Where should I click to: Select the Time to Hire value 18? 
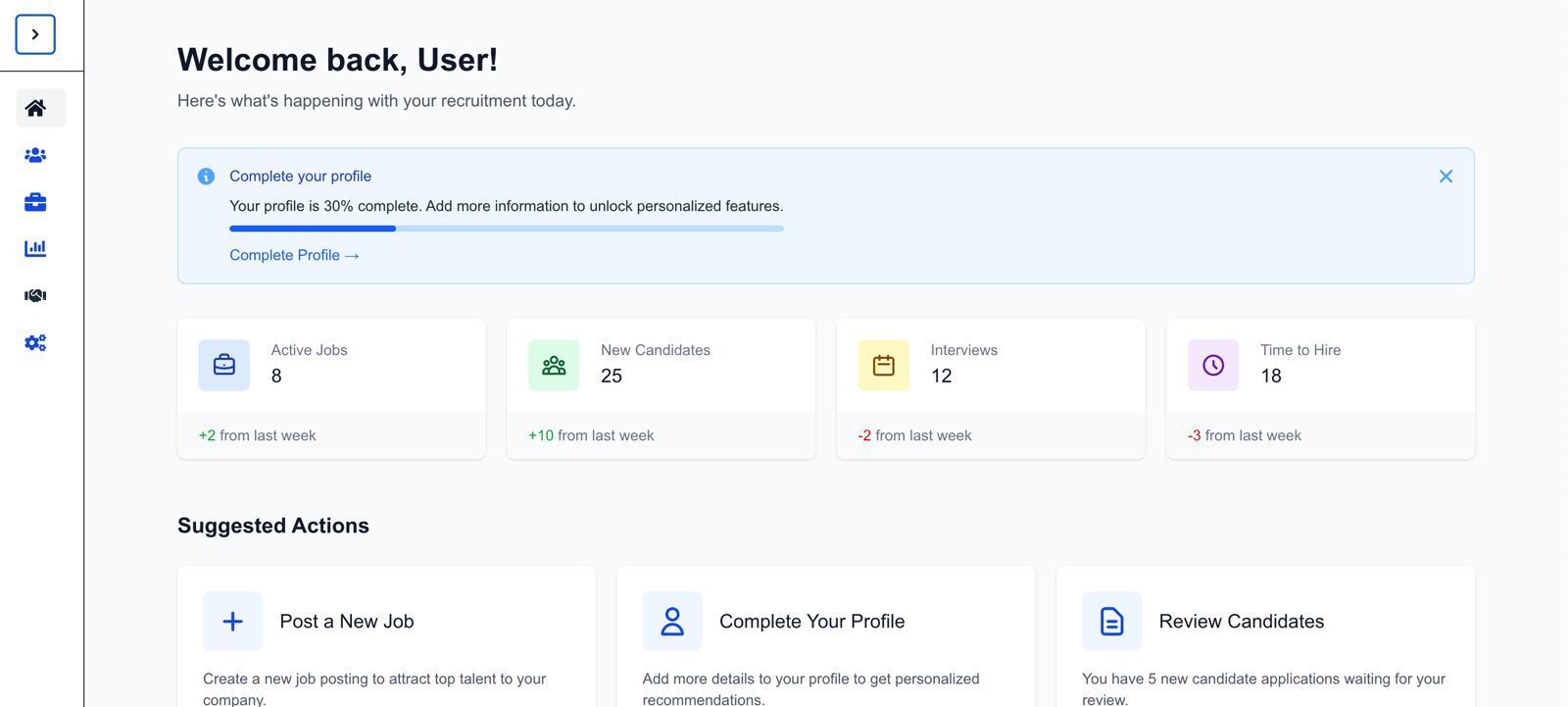(x=1271, y=376)
